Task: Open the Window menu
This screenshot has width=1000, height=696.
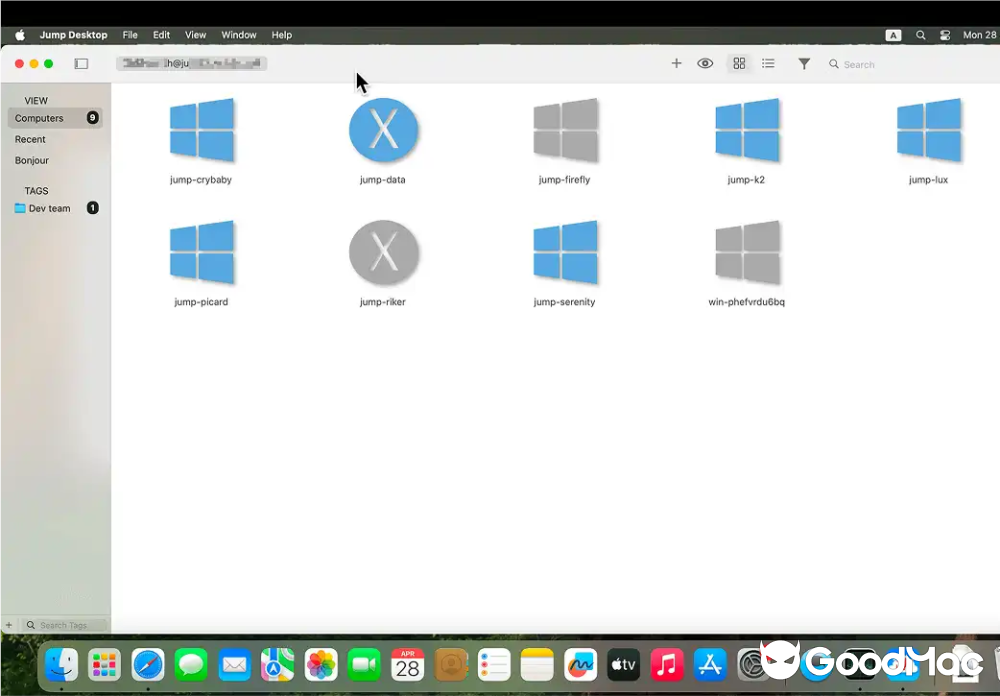Action: coord(239,35)
